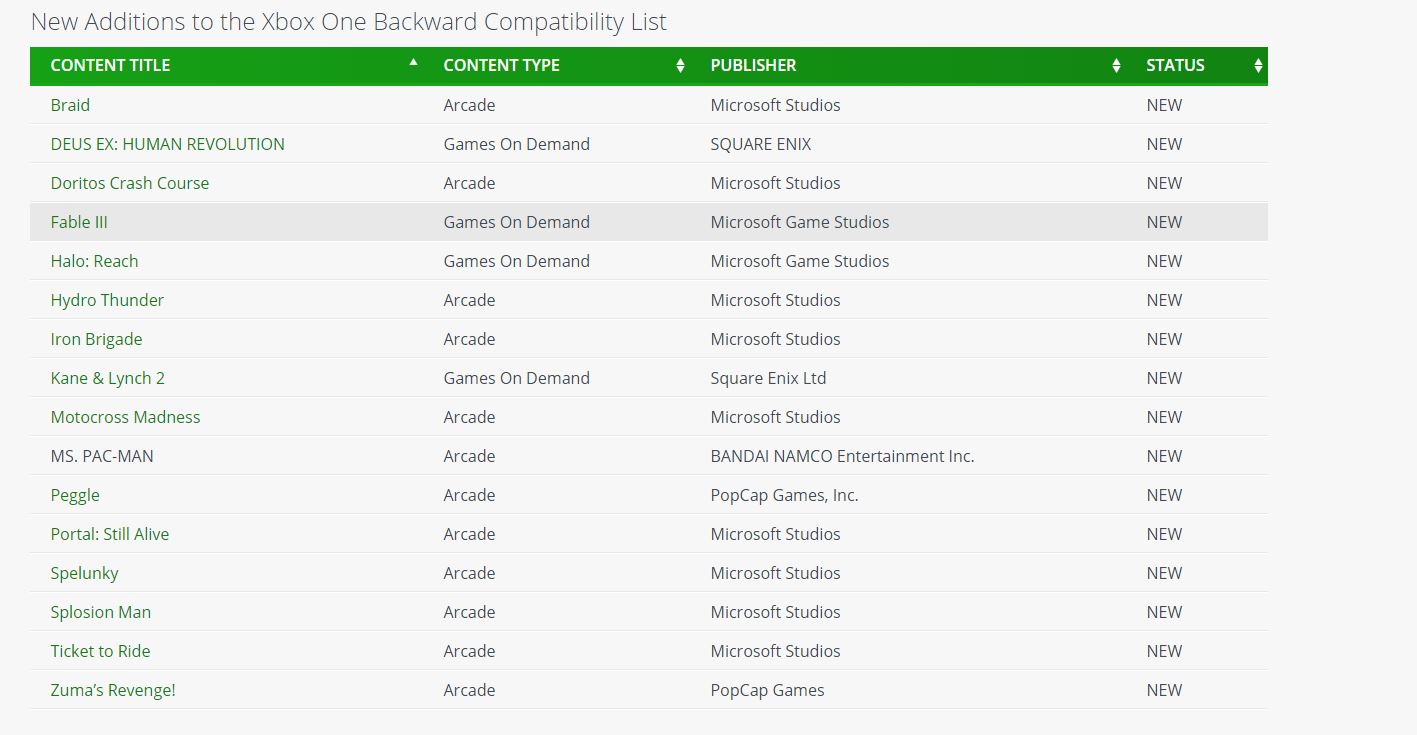
Task: Click PopCap Games cell in Zuma's row
Action: point(767,690)
